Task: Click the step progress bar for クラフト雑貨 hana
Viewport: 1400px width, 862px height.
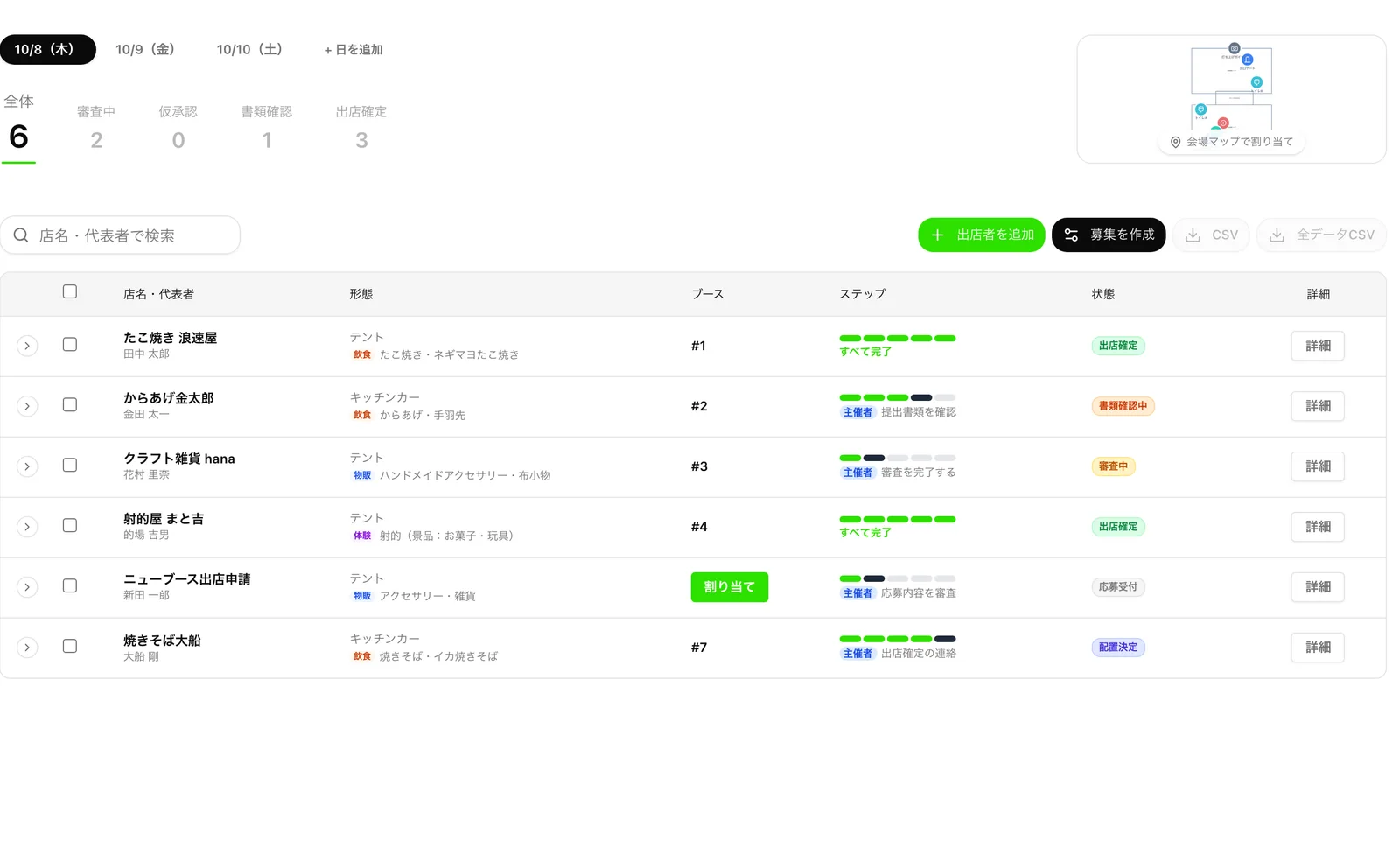Action: tap(898, 458)
